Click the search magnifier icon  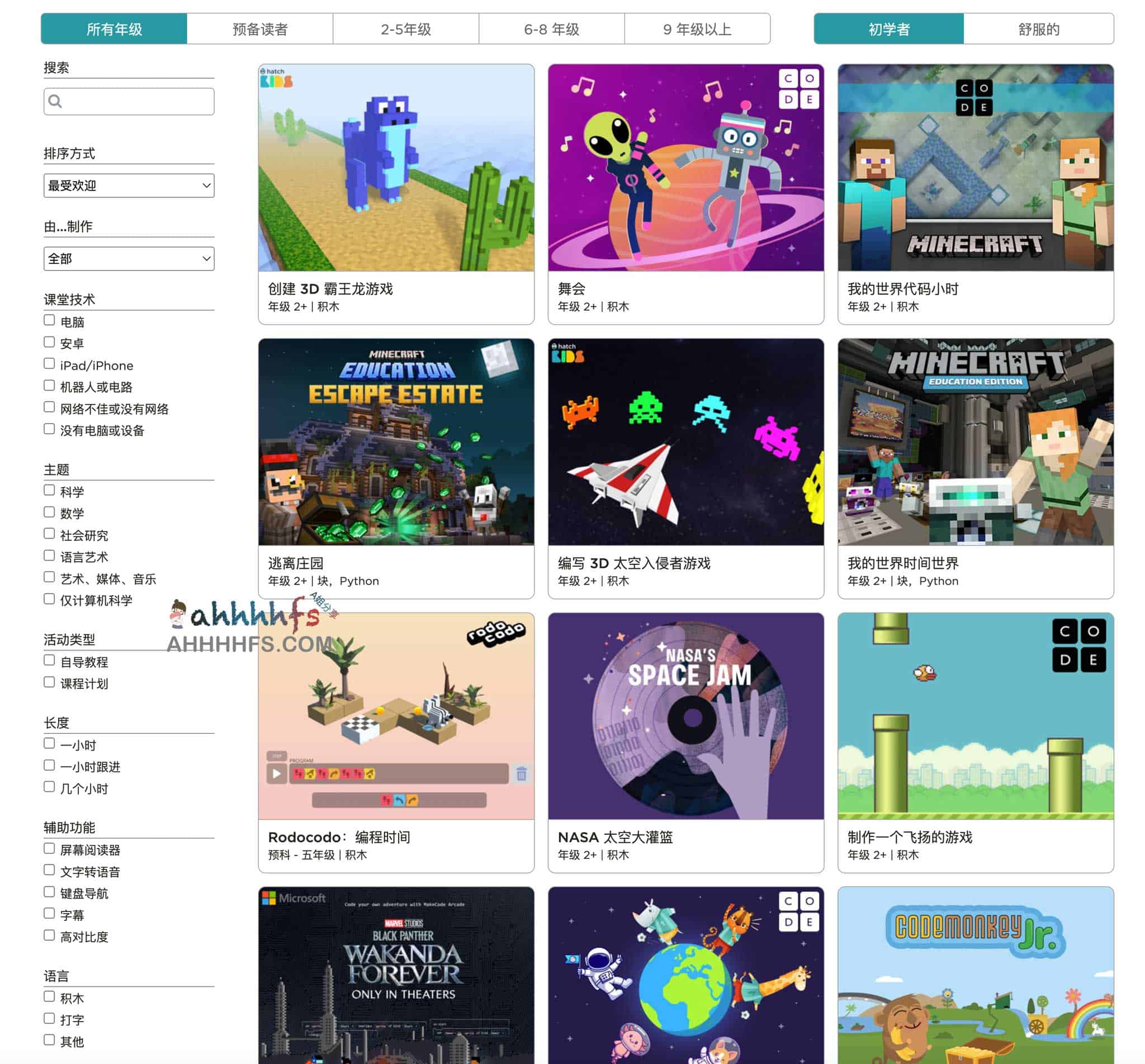click(55, 101)
